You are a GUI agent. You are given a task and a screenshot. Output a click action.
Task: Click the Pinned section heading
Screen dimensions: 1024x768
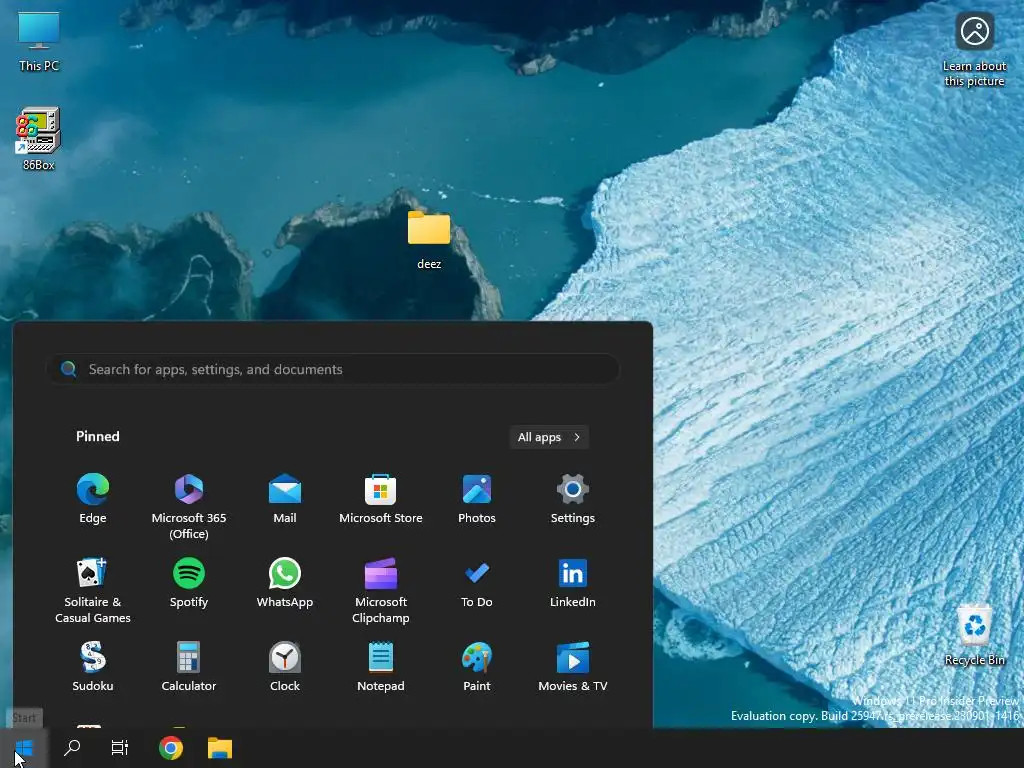tap(97, 436)
